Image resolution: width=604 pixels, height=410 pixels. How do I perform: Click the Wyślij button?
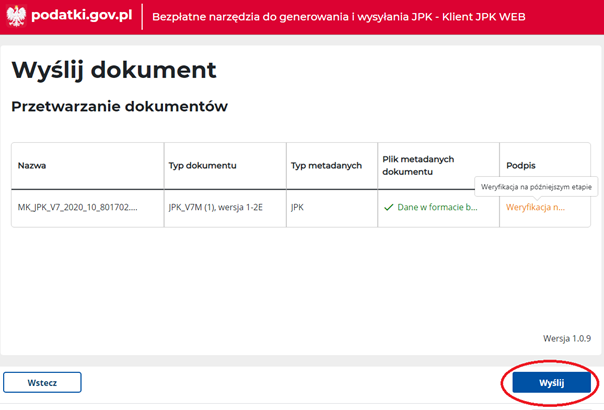pyautogui.click(x=551, y=382)
